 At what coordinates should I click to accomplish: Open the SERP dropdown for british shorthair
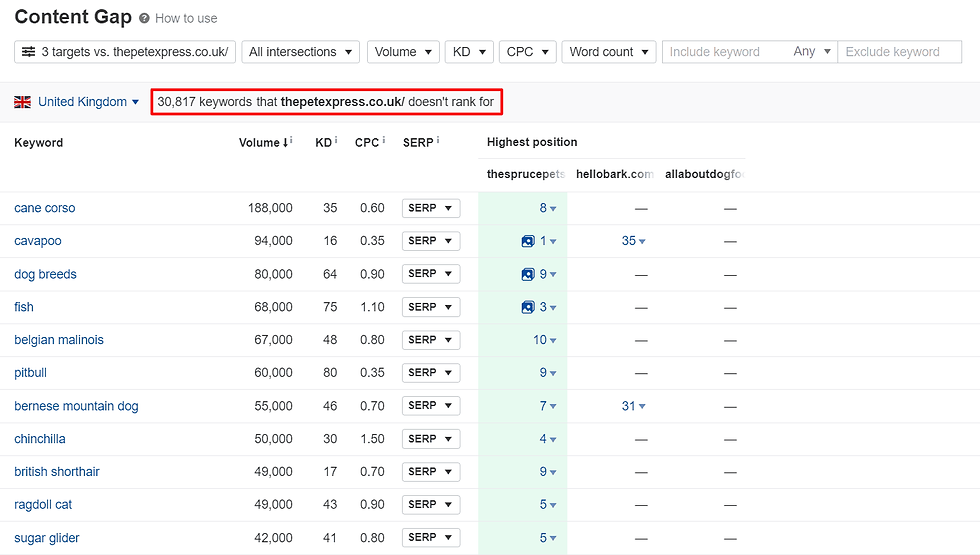(x=431, y=472)
